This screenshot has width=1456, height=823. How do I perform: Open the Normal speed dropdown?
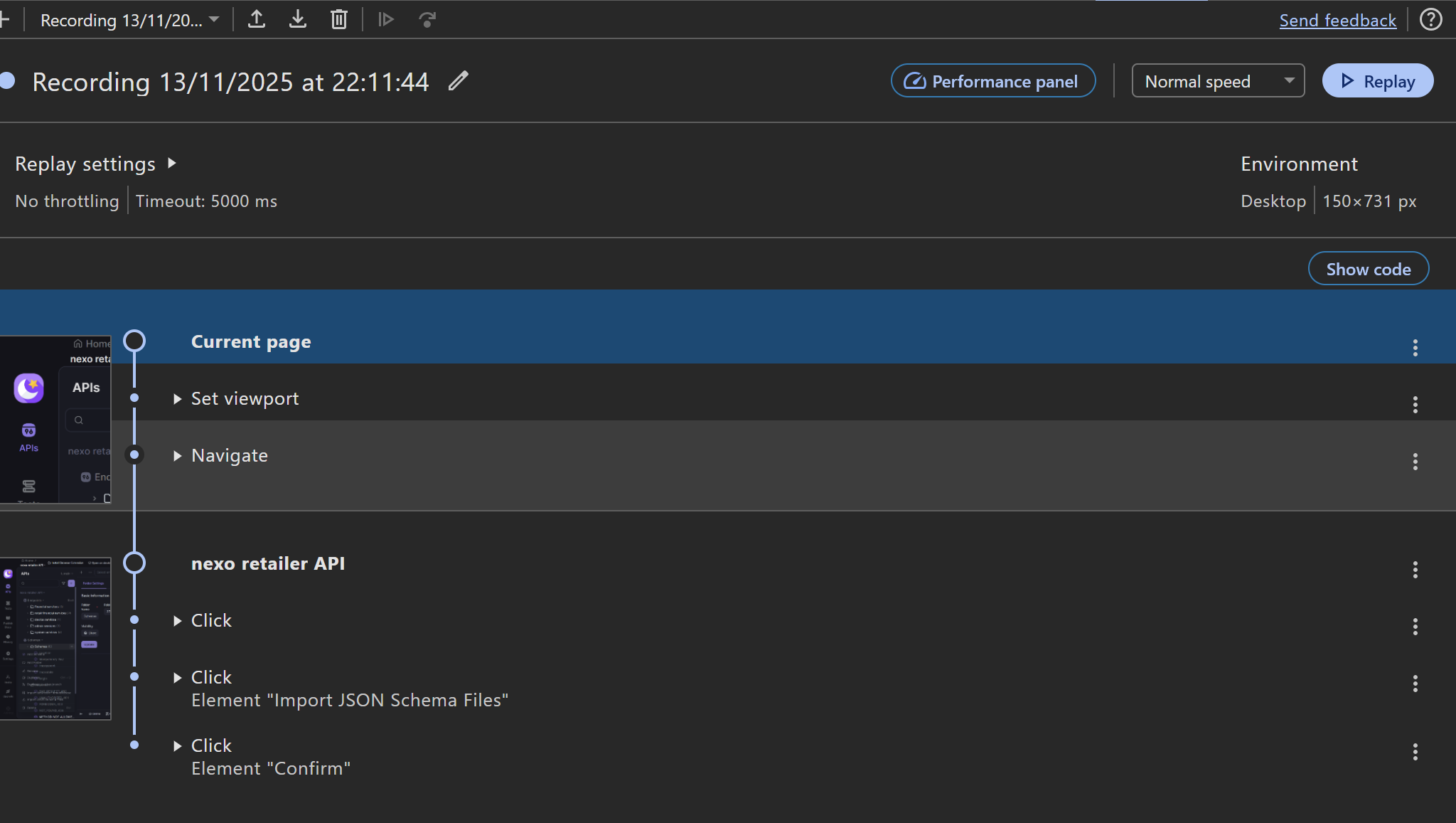1217,81
